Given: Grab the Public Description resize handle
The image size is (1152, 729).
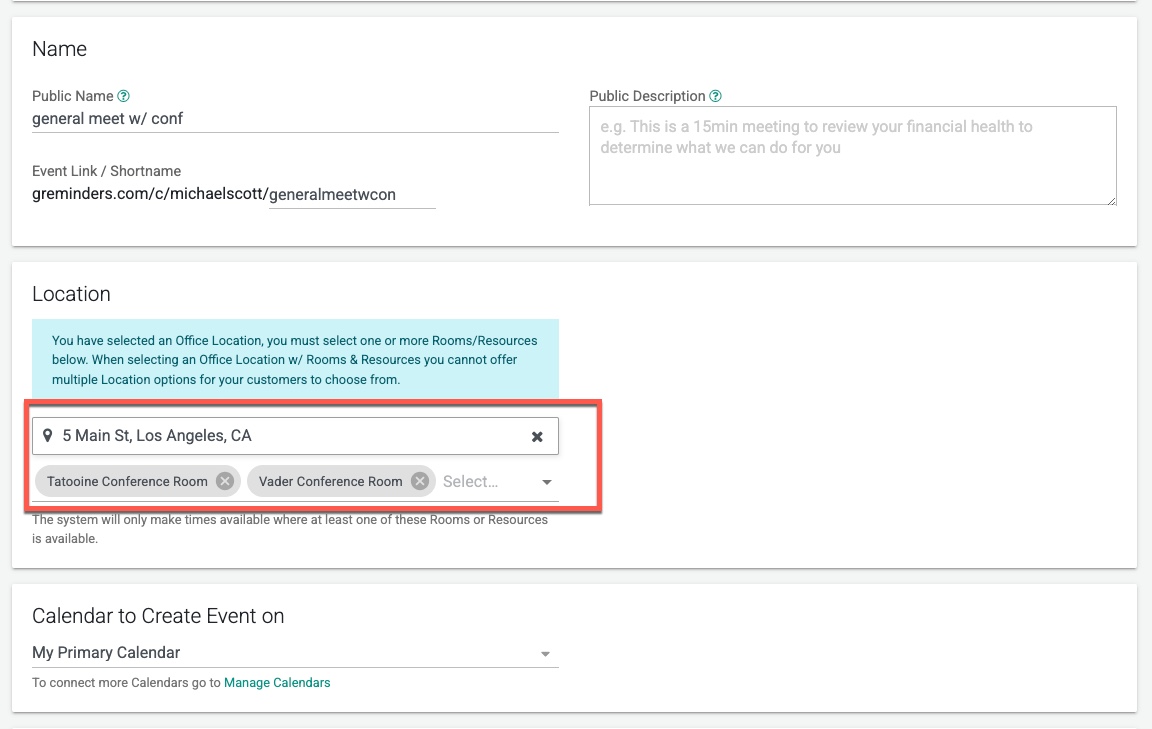Looking at the screenshot, I should [x=1111, y=200].
